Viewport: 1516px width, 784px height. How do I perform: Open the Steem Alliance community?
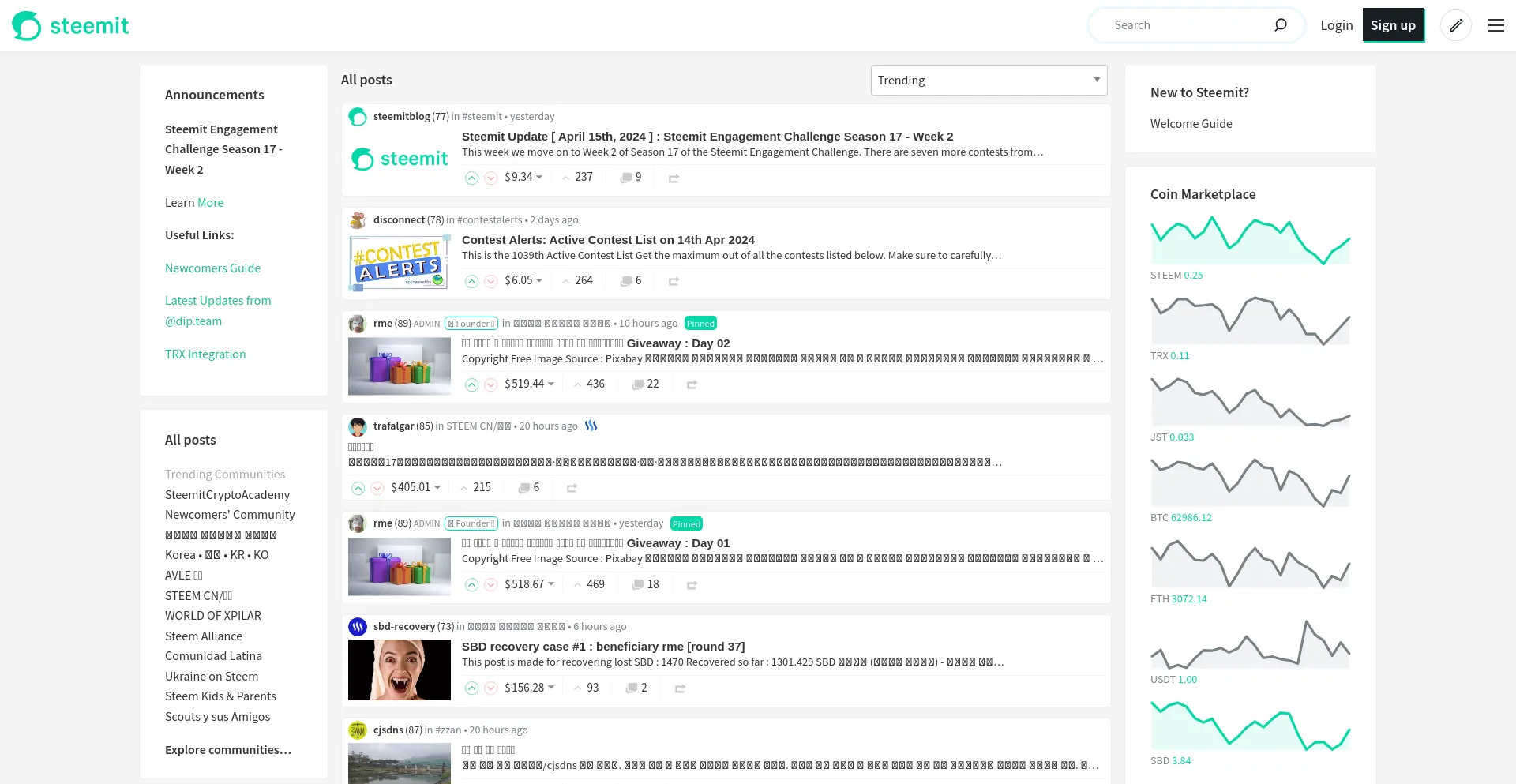pyautogui.click(x=204, y=636)
